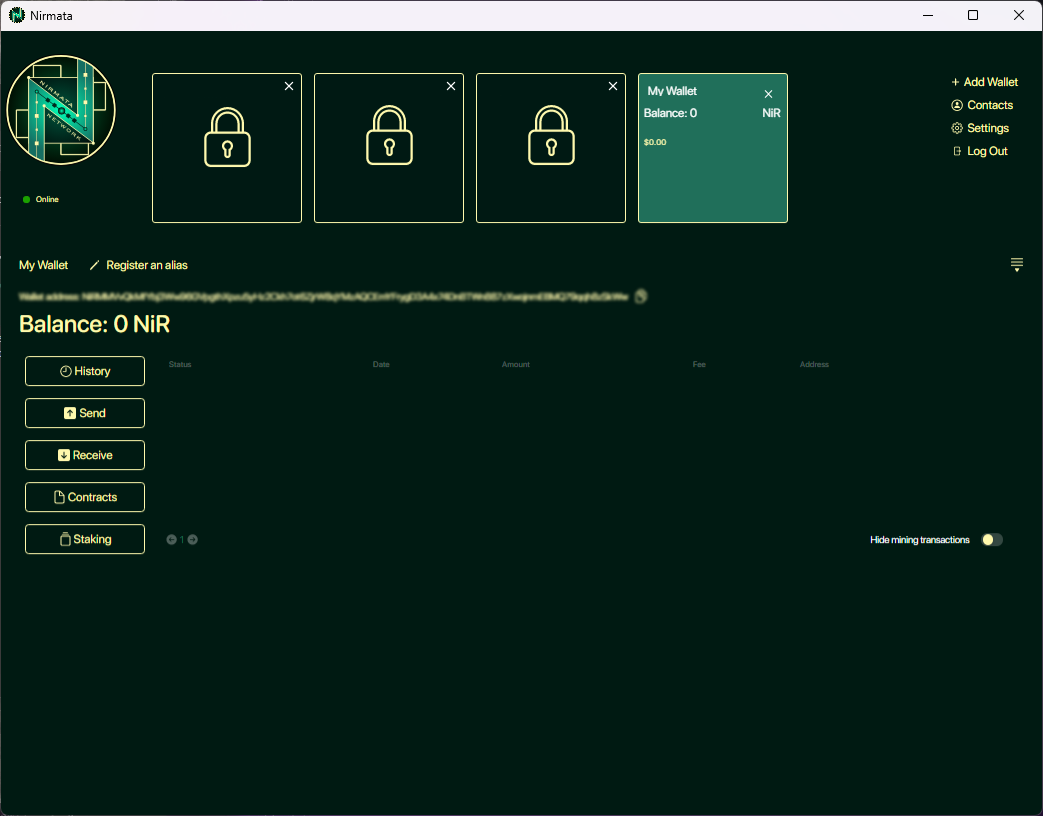The height and width of the screenshot is (816, 1043).
Task: Open the Receive screen
Action: click(x=85, y=455)
